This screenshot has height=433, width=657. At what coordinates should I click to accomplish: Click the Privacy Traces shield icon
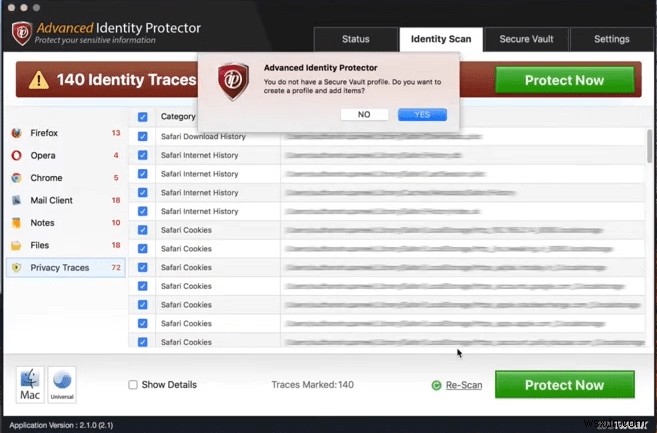click(x=17, y=268)
